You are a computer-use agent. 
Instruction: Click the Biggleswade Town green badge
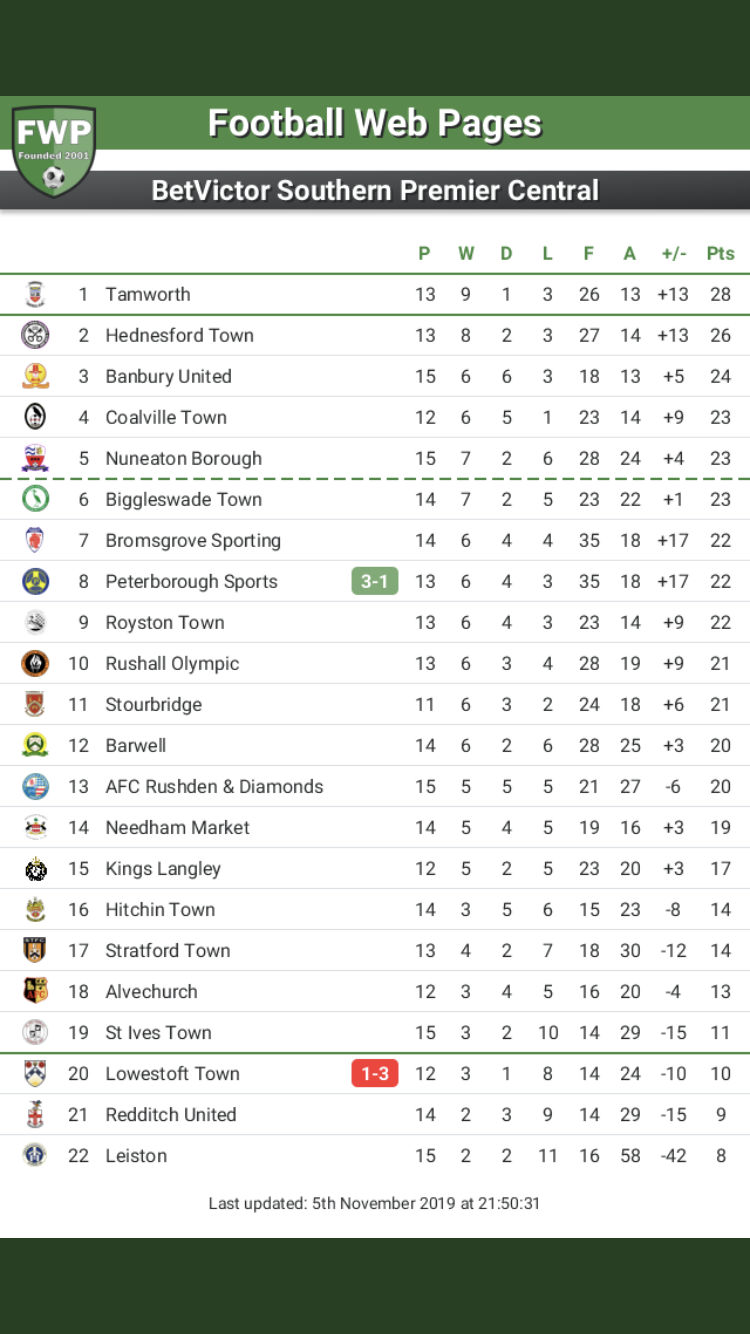click(35, 499)
